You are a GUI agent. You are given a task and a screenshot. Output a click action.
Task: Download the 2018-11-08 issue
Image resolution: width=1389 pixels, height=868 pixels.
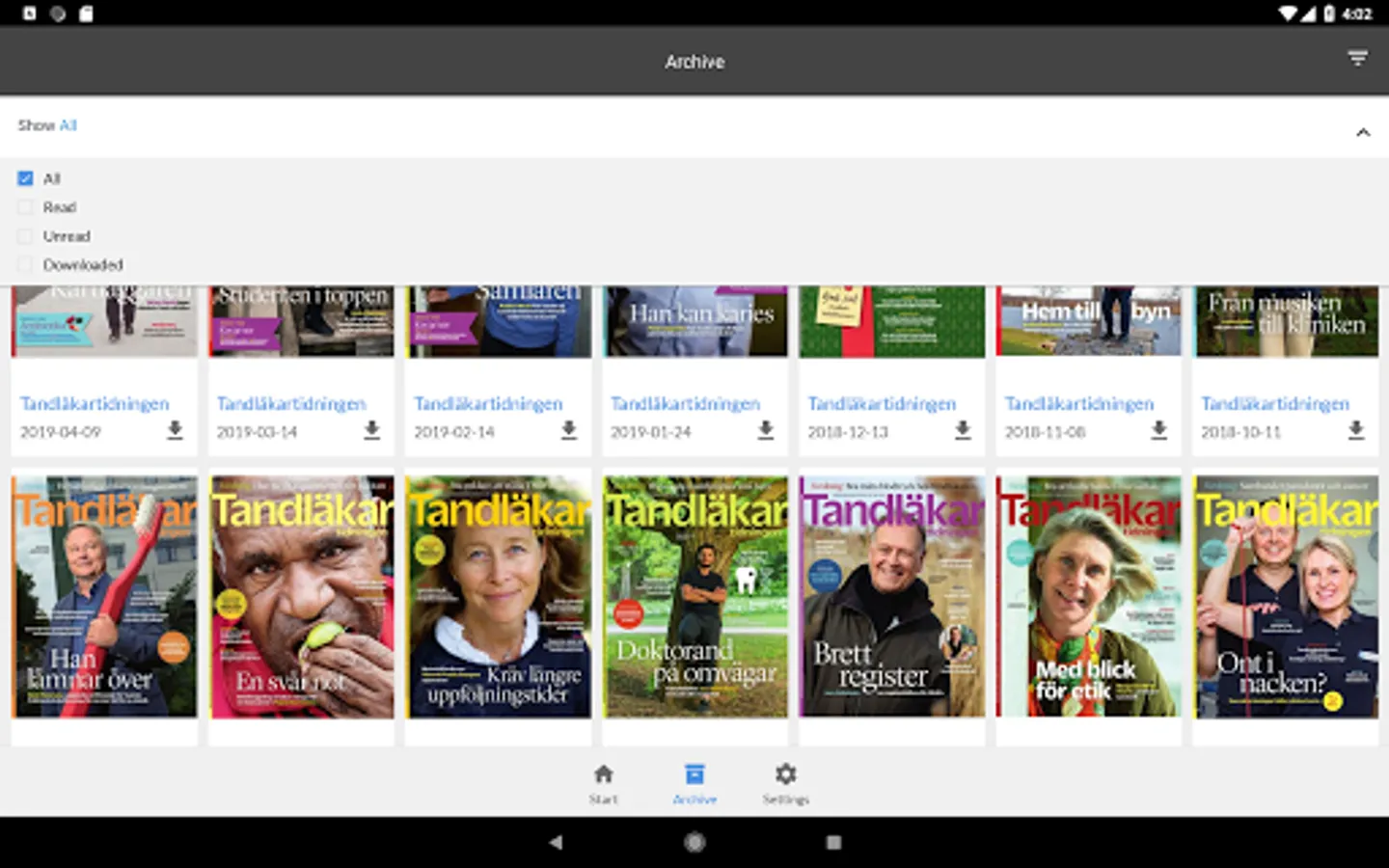click(1159, 430)
